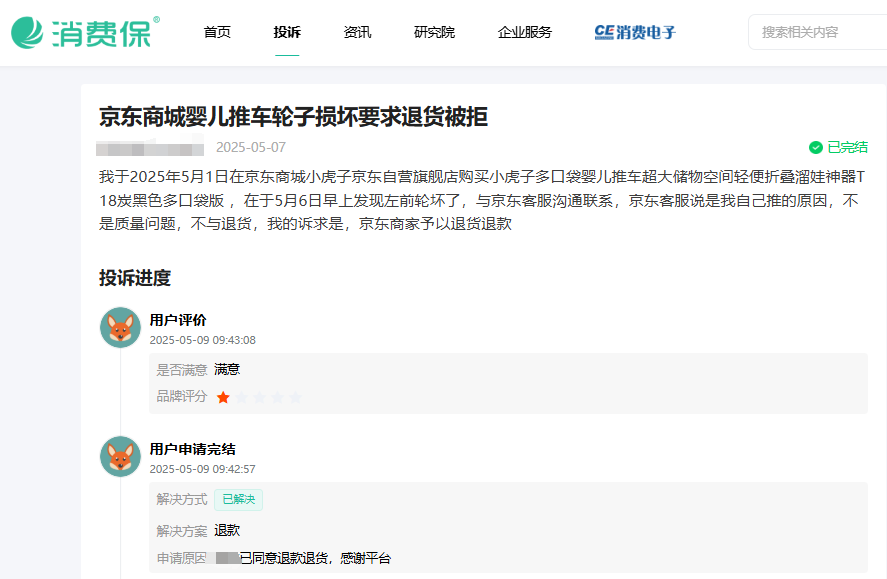The image size is (887, 579).
Task: Open the 首页 navigation item
Action: pos(217,32)
